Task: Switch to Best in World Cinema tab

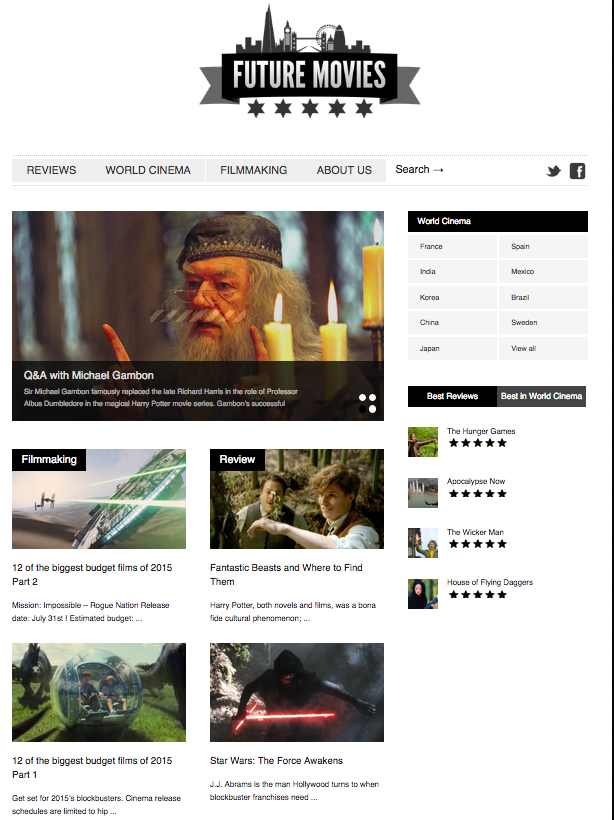Action: pyautogui.click(x=541, y=396)
